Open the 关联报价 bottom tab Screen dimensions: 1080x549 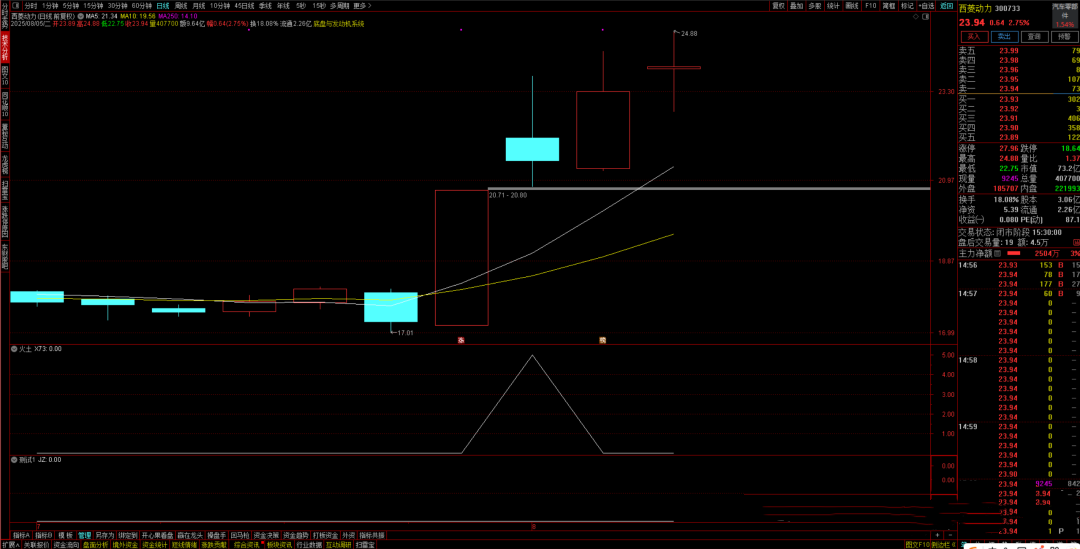36,544
